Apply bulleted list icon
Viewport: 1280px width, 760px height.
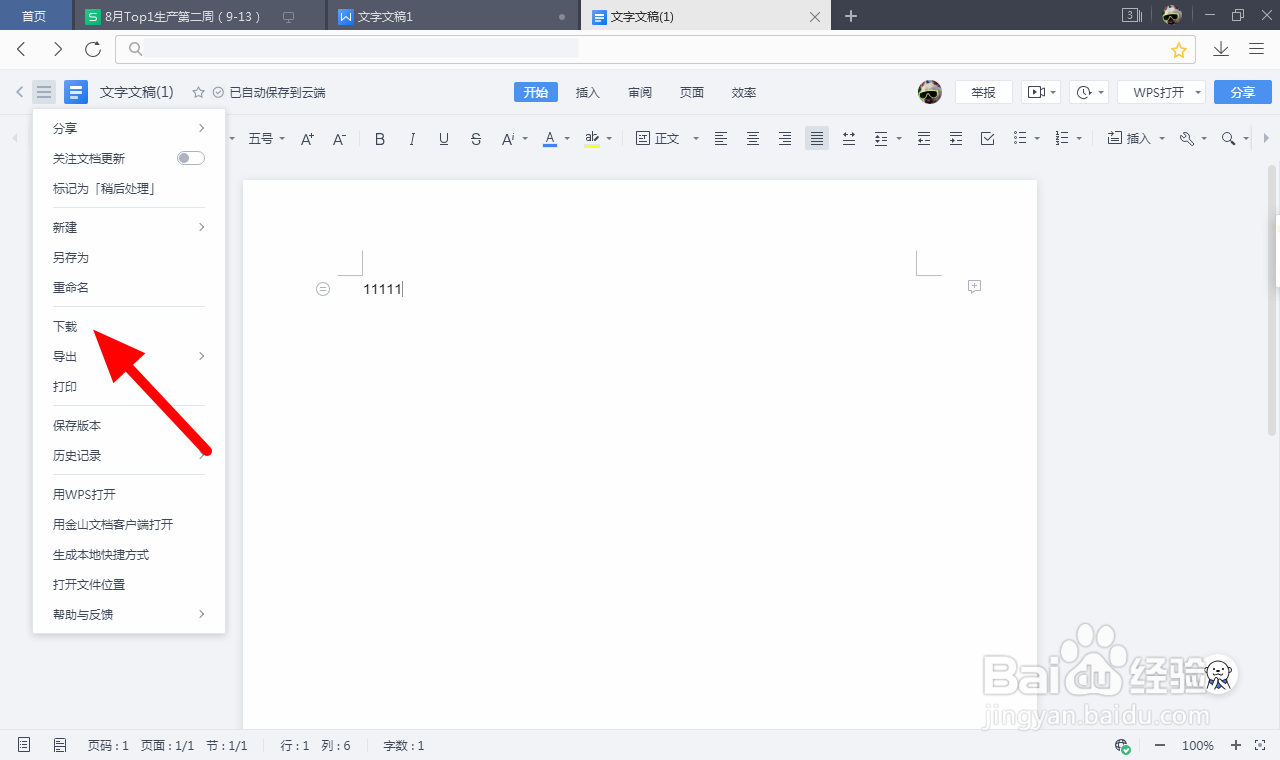pyautogui.click(x=1020, y=139)
